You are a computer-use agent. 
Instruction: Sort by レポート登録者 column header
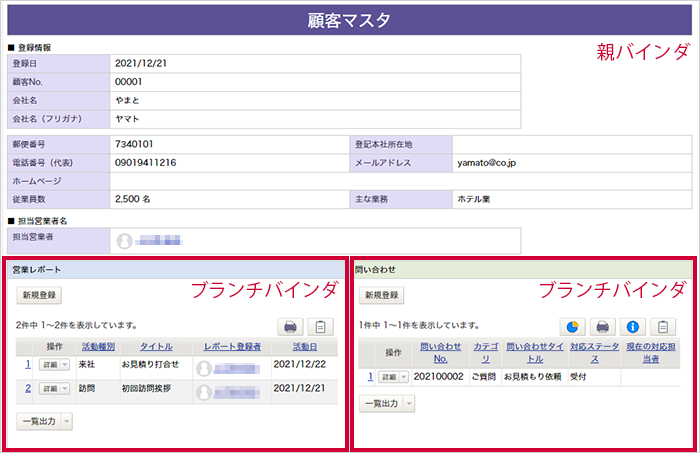coord(232,347)
